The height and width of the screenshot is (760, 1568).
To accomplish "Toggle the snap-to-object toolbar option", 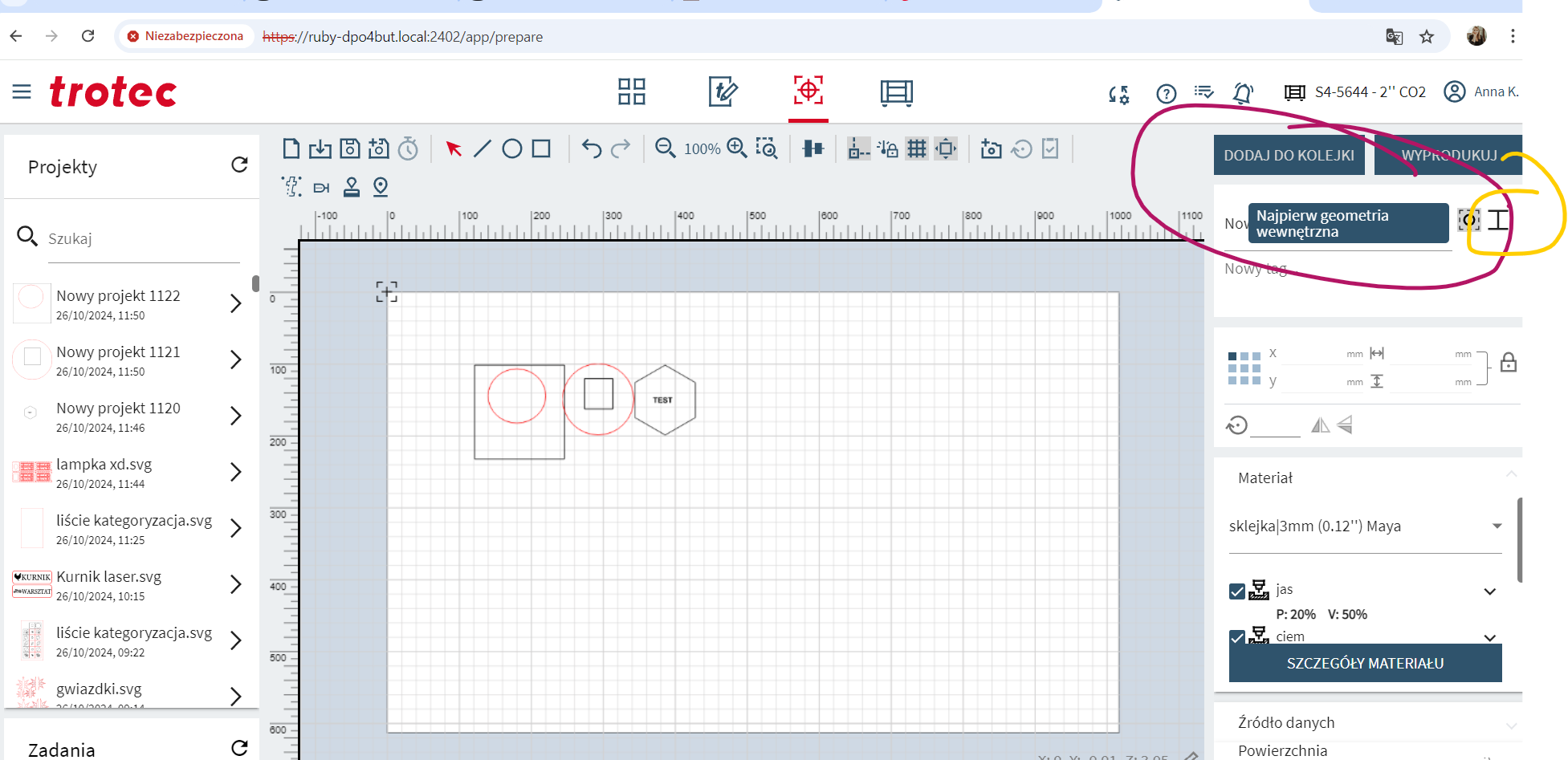I will click(858, 148).
